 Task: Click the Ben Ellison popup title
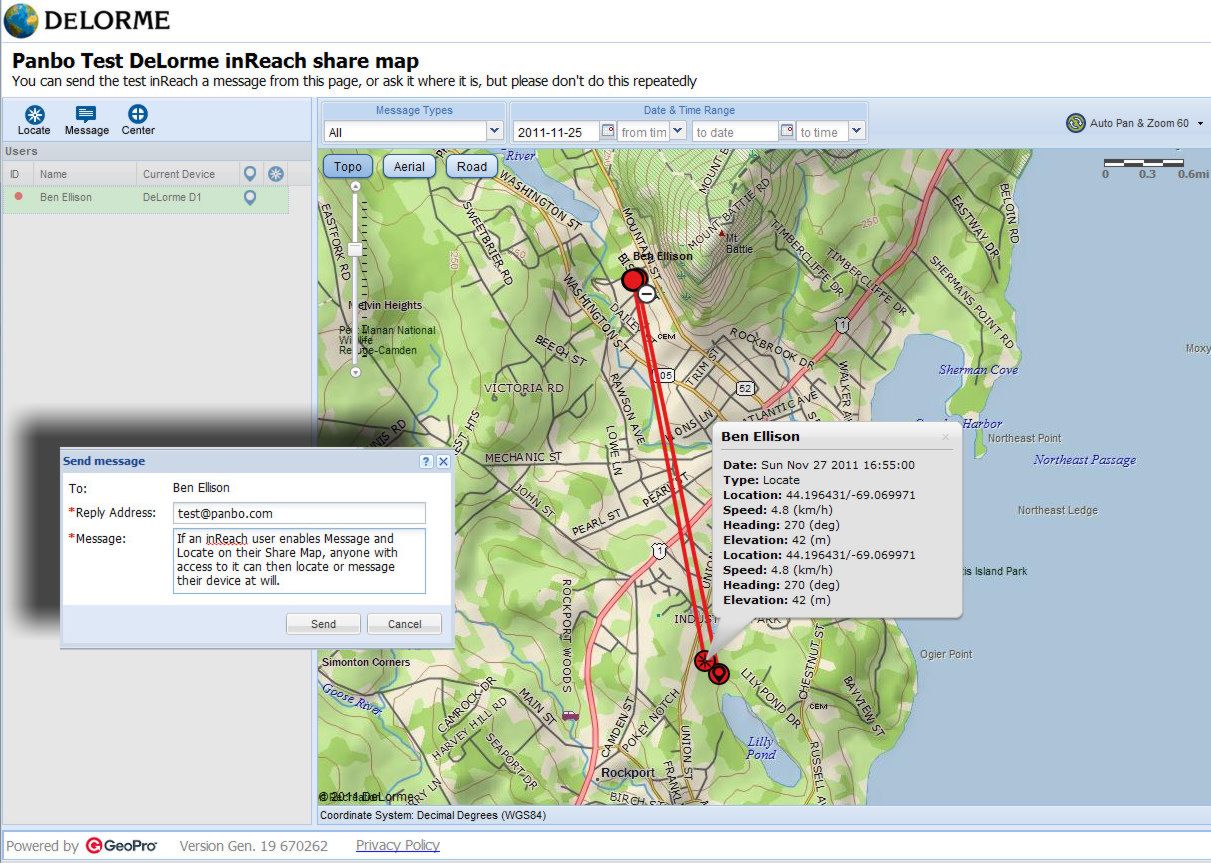coord(761,436)
